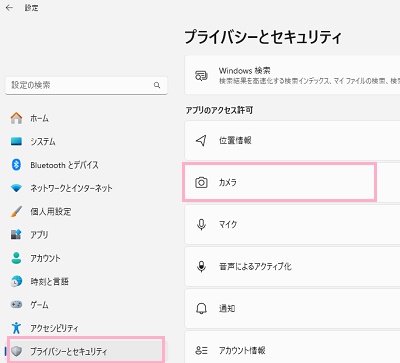
Task: Click the カメラ camera icon
Action: [x=201, y=182]
